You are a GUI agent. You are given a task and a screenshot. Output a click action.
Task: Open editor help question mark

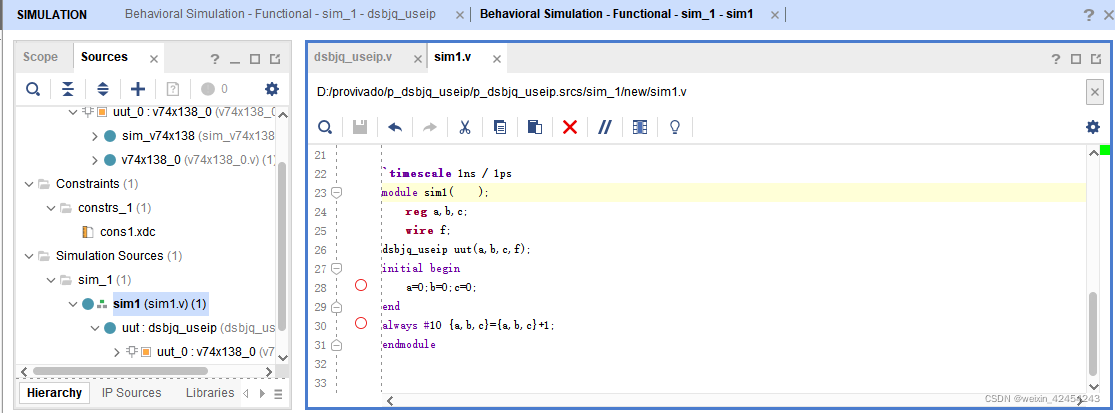coord(1056,59)
